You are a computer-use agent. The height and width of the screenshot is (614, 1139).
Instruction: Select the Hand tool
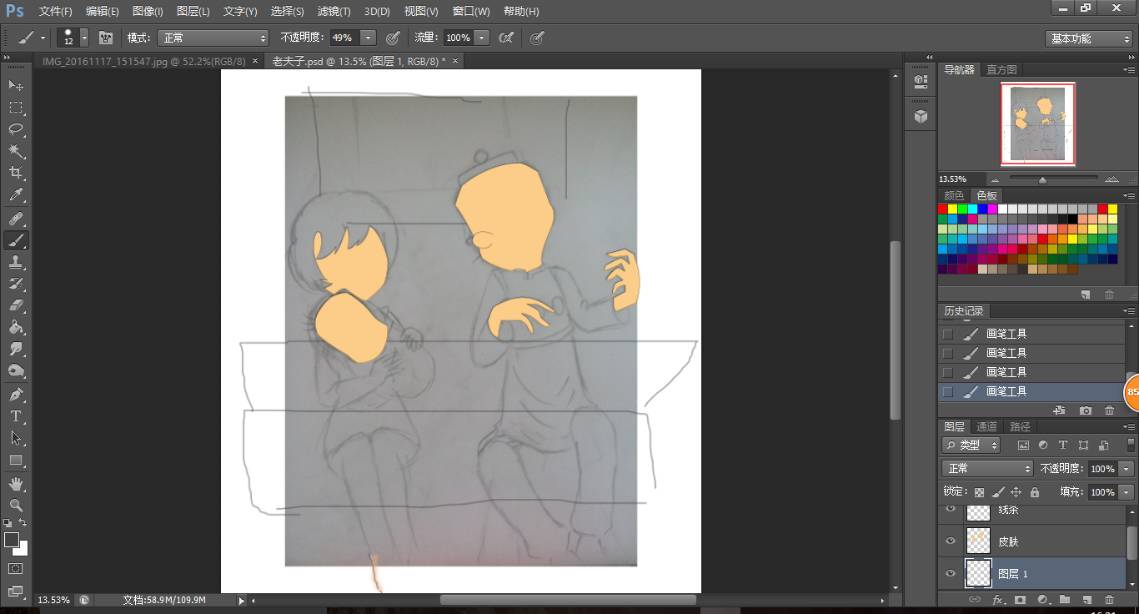click(x=16, y=483)
